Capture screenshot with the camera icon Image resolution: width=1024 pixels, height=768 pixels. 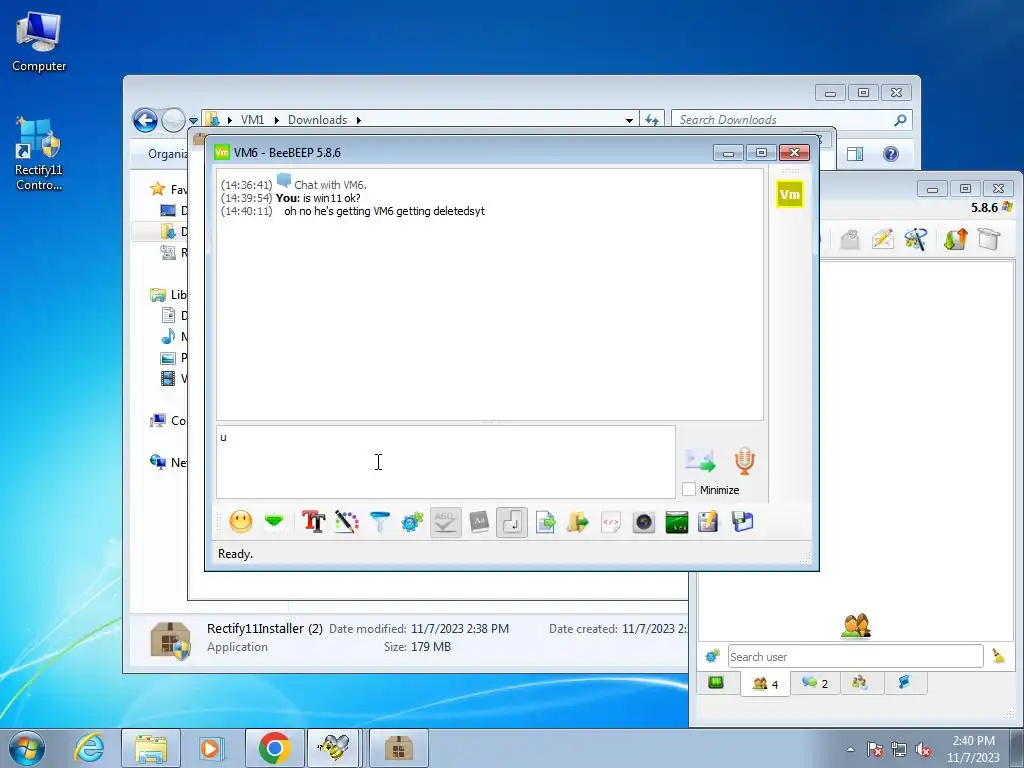644,522
